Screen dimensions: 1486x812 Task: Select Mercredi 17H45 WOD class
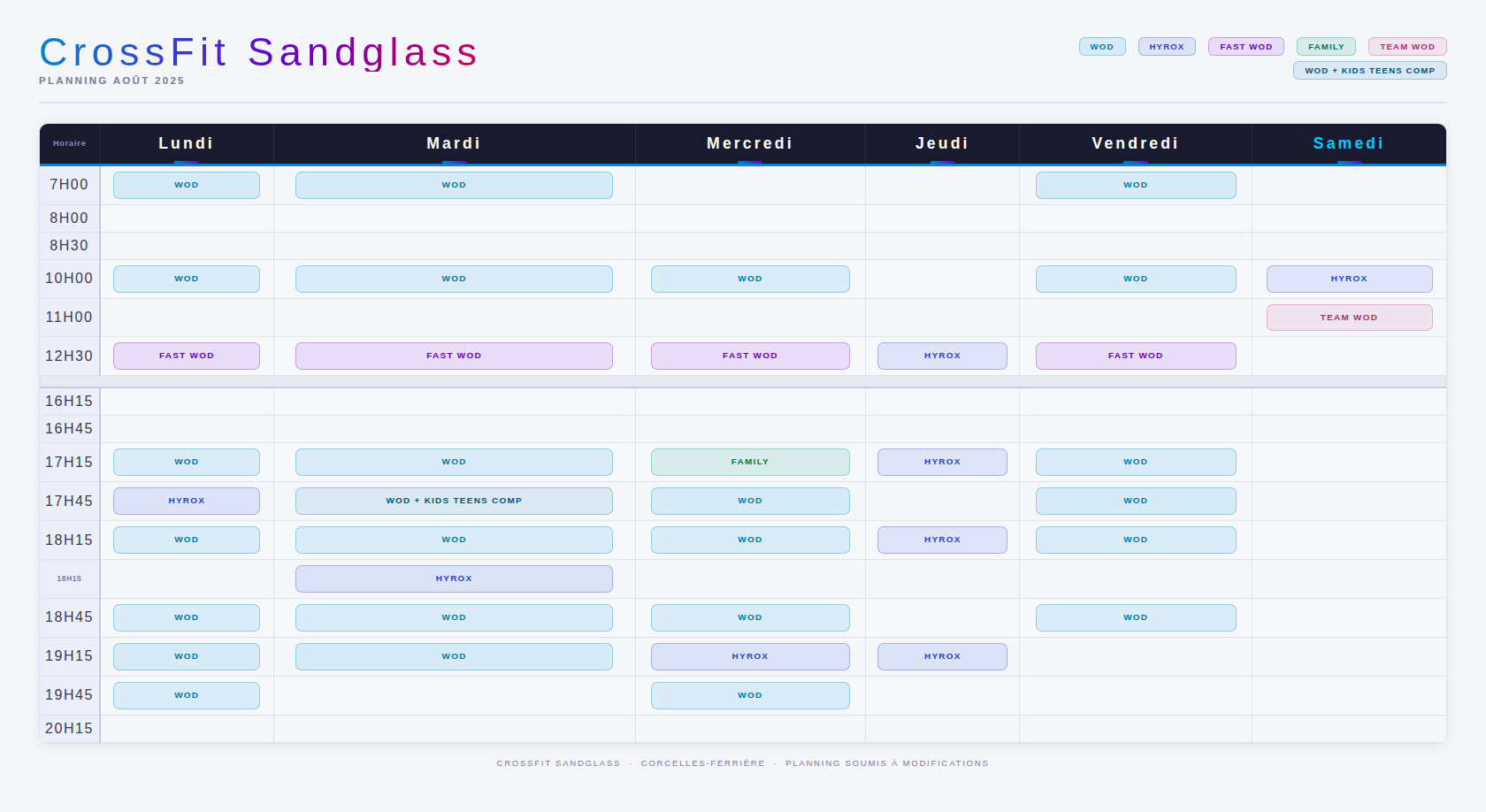(750, 502)
